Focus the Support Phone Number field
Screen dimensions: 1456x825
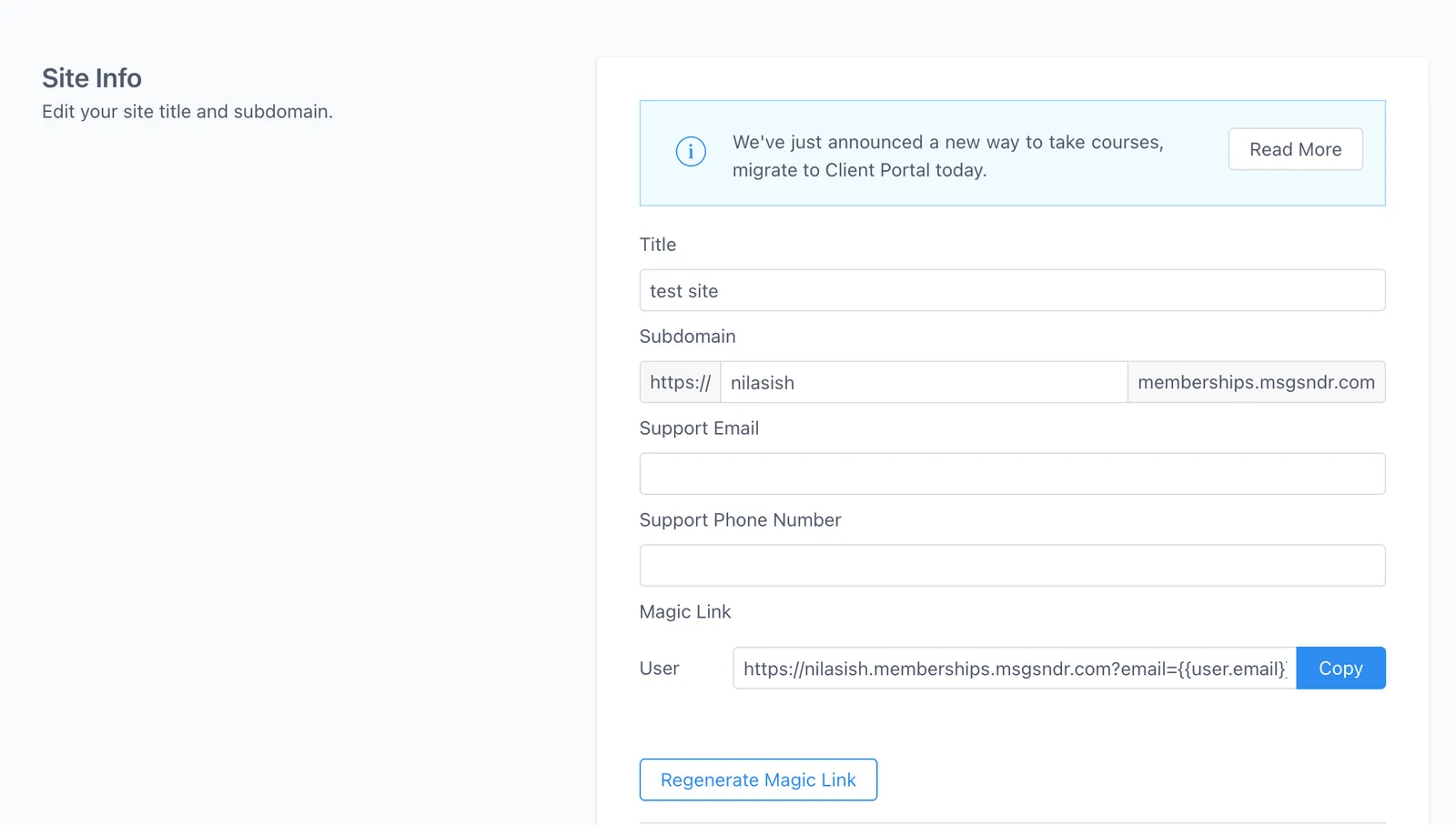click(1012, 566)
